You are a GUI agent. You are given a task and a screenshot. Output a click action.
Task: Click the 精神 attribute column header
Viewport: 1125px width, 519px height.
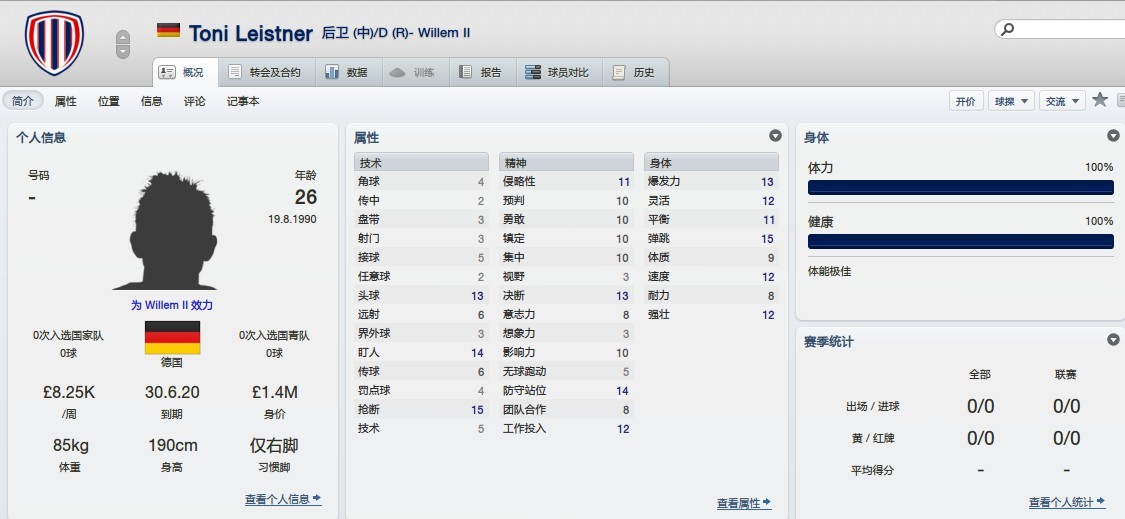tap(566, 163)
